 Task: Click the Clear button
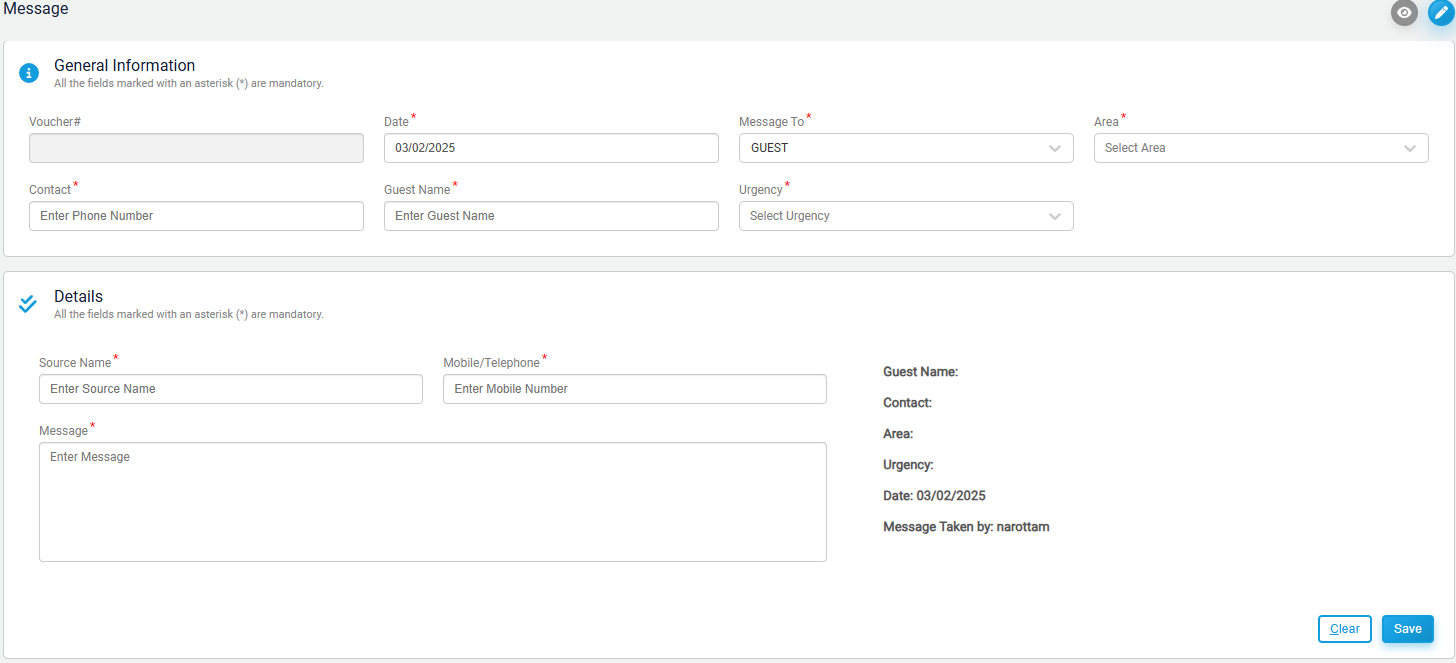1345,629
